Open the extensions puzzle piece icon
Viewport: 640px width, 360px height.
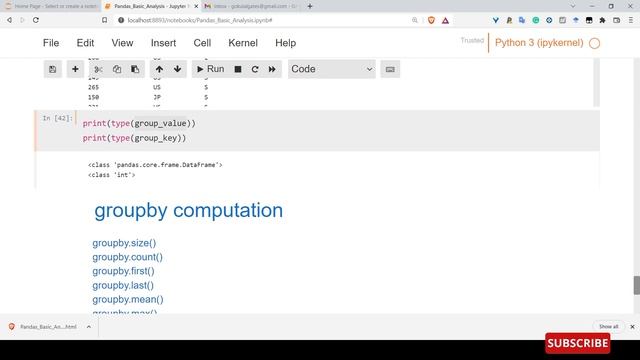pos(602,20)
